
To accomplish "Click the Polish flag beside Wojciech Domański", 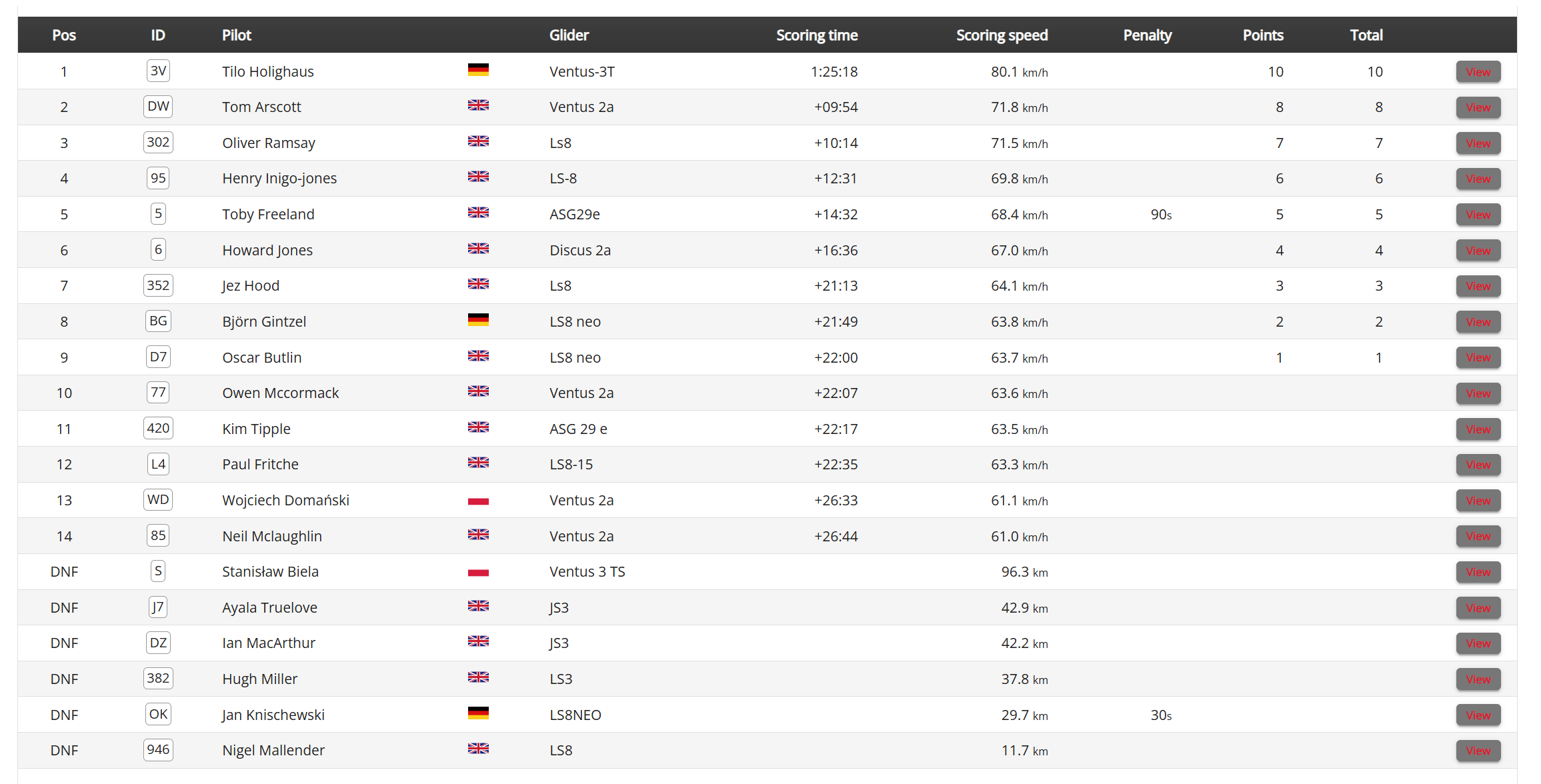I will coord(478,501).
